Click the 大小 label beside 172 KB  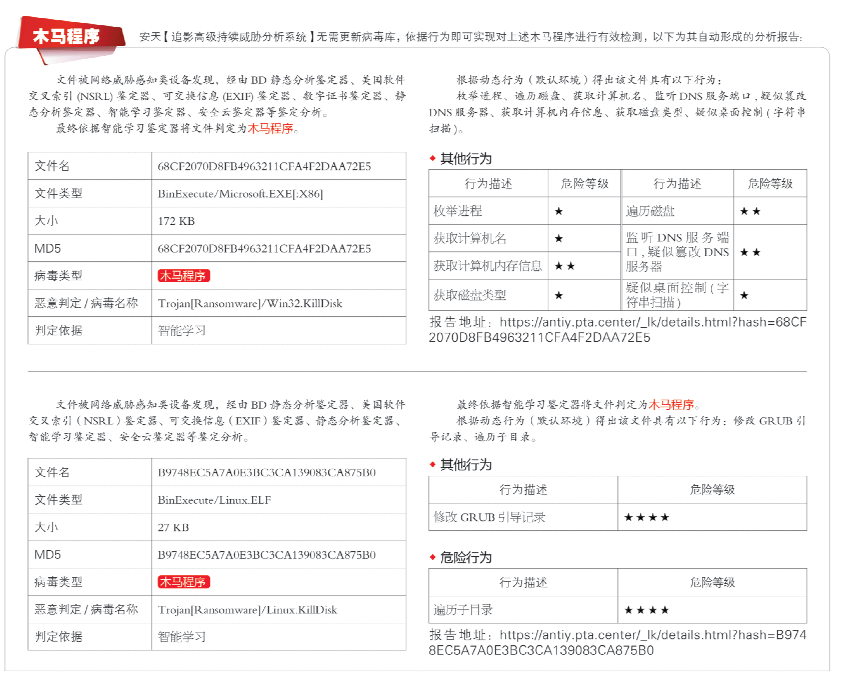[47, 221]
